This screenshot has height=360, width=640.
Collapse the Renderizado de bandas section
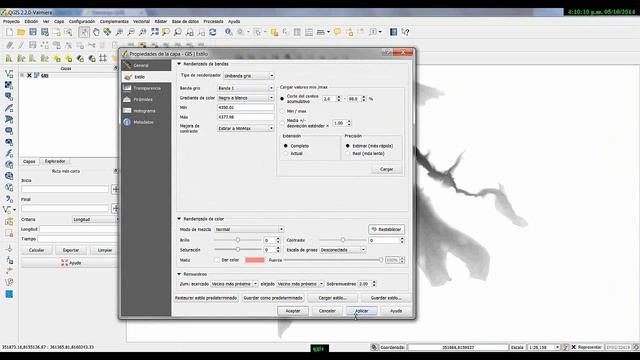179,64
